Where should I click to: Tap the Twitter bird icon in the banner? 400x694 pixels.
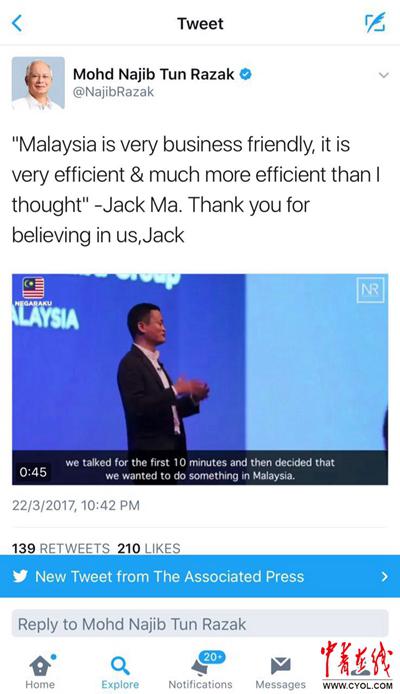(x=20, y=576)
